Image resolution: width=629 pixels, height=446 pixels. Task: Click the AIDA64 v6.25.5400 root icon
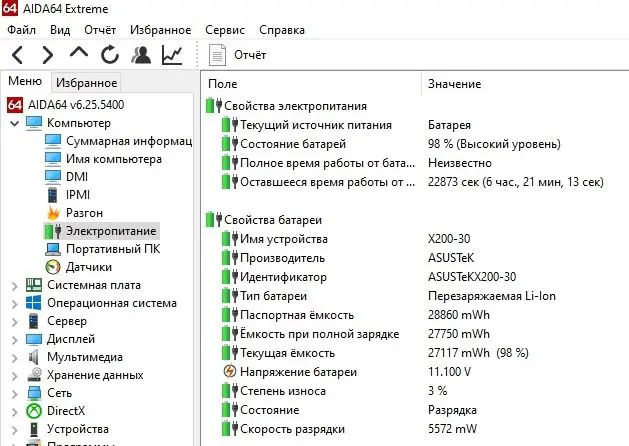15,105
